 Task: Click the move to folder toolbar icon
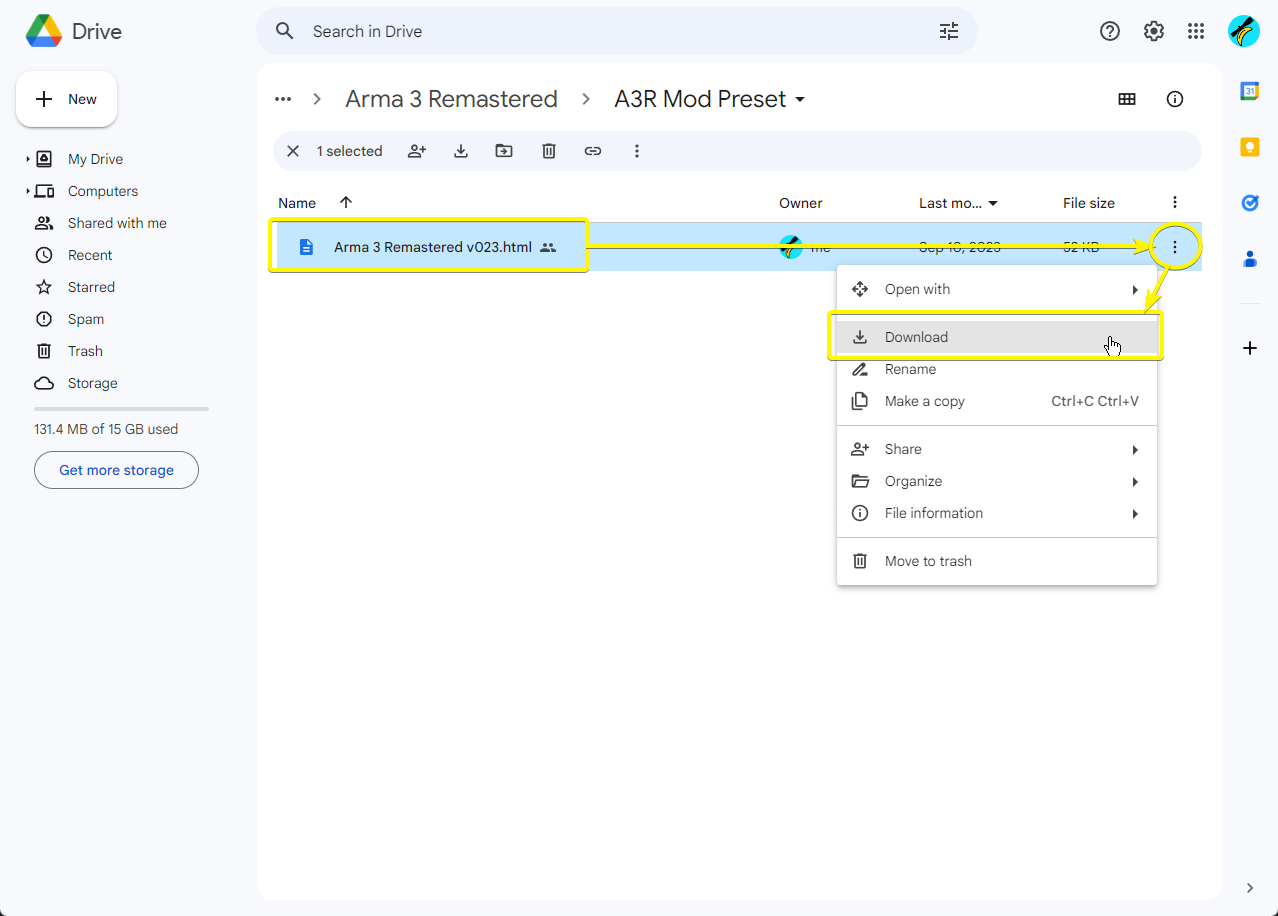(x=504, y=151)
